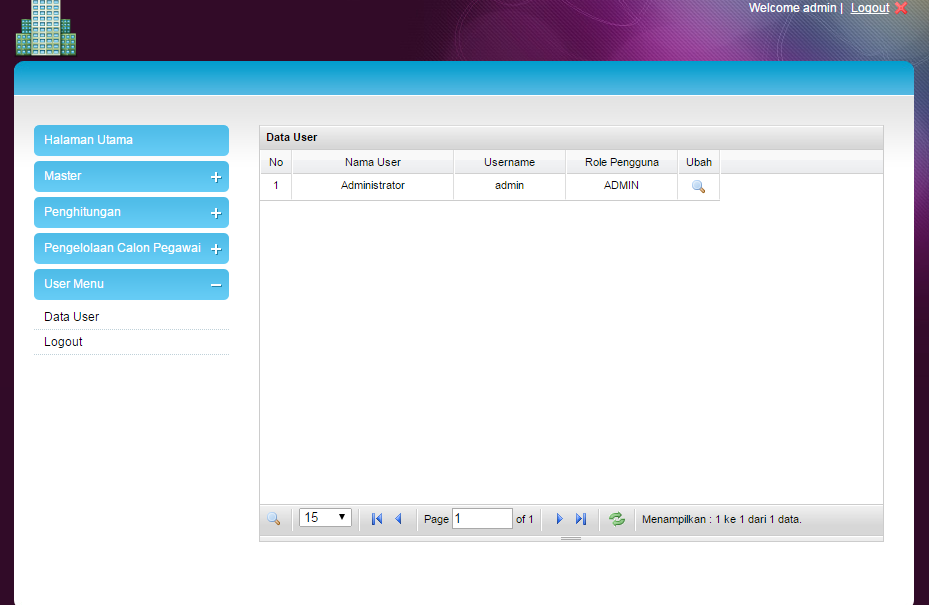
Task: Go to previous page of results
Action: click(398, 519)
